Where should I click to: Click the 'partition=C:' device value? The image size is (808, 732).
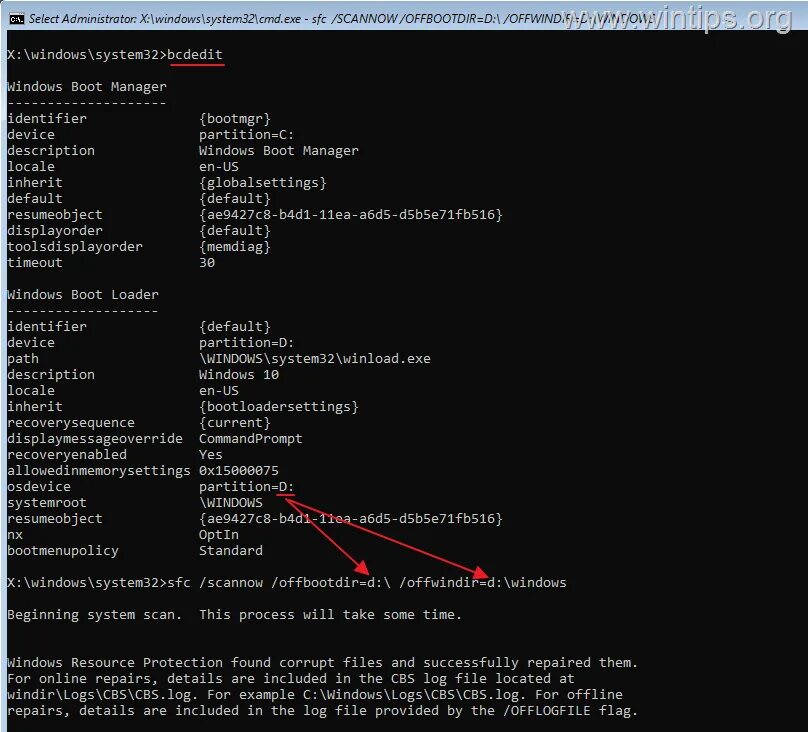246,135
